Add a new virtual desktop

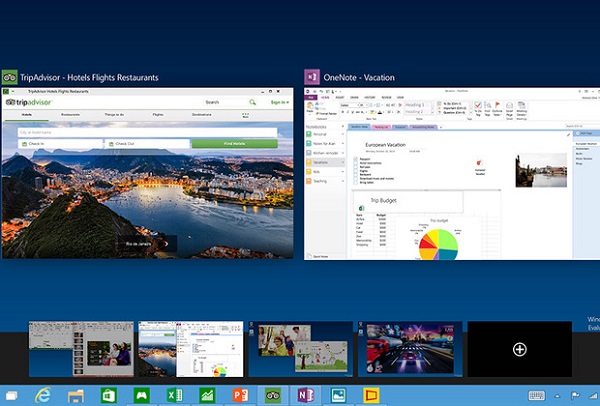point(518,348)
